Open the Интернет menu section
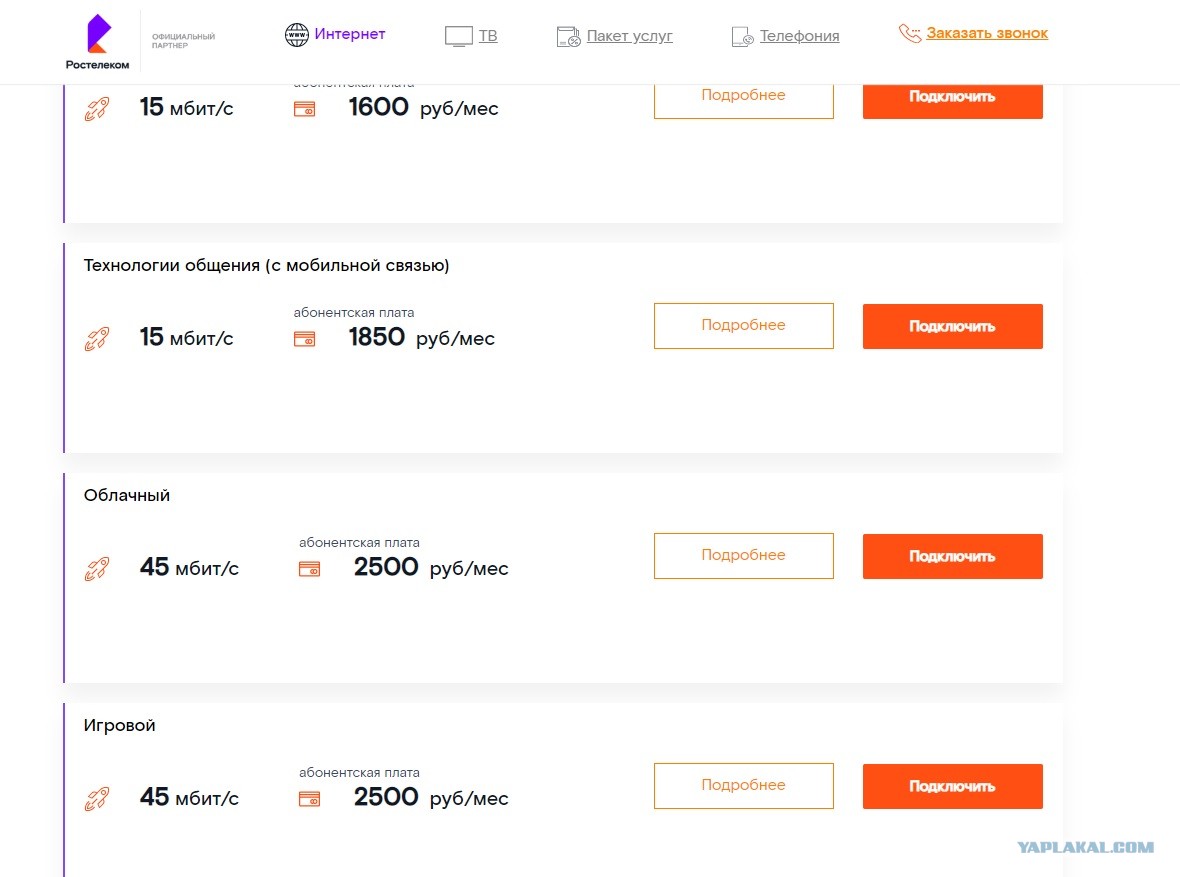Screen dimensions: 1180x877 tap(349, 34)
